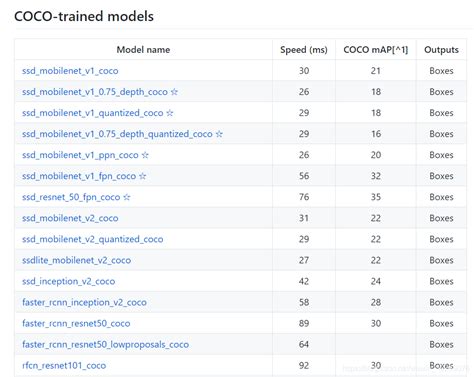Select the ssd_inception_v2_coco link
The width and height of the screenshot is (474, 377).
pyautogui.click(x=68, y=281)
